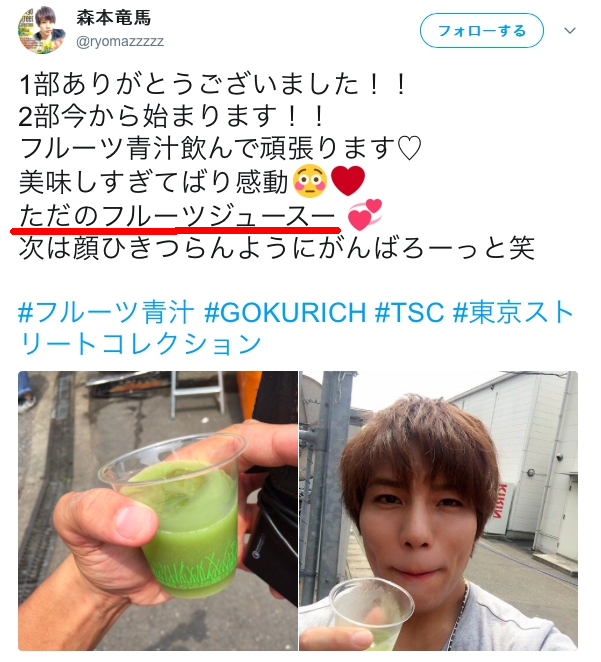This screenshot has width=601, height=662.
Task: Select the underlined ただのフルーツジュースー text
Action: [177, 217]
